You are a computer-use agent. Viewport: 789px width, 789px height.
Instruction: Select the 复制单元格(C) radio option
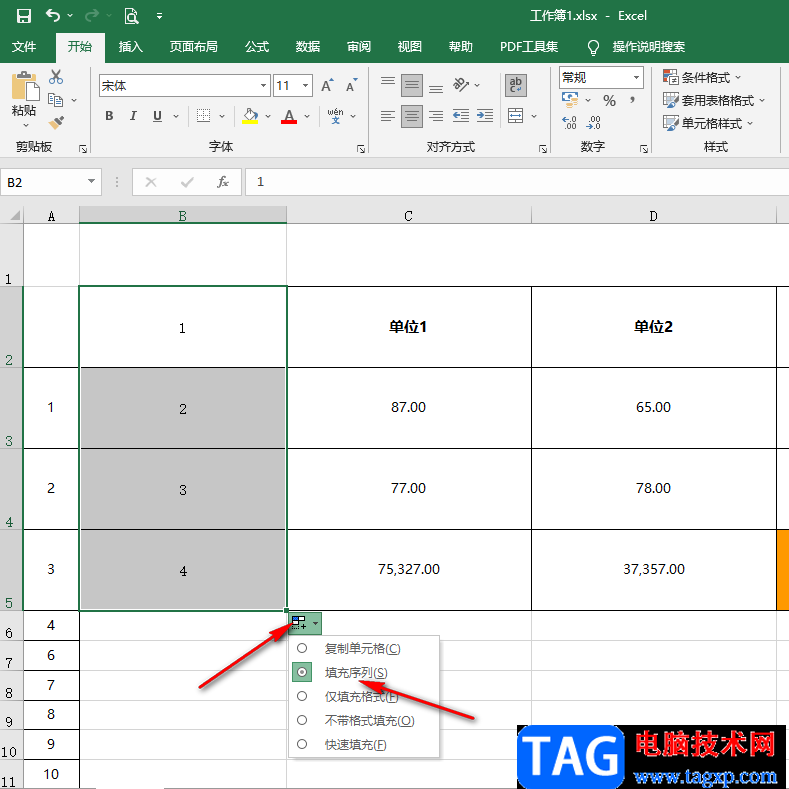[x=302, y=648]
